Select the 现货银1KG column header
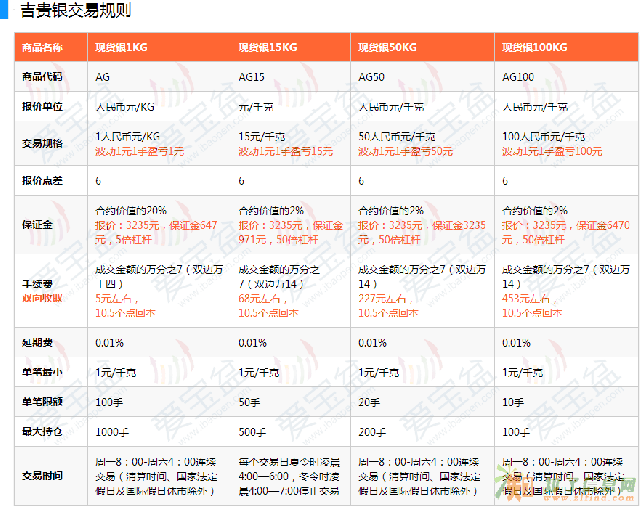The width and height of the screenshot is (640, 506). (121, 48)
